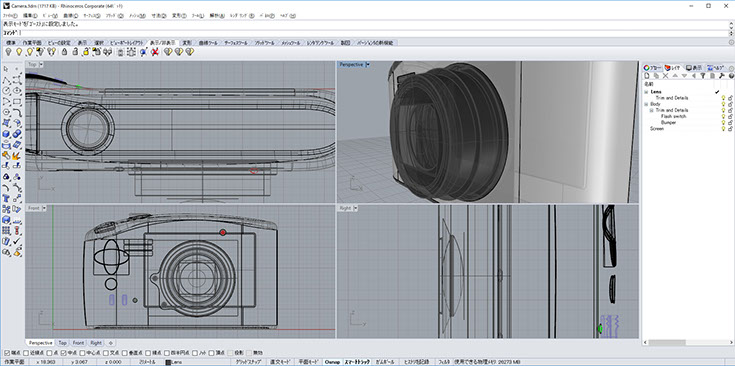Screen dimensions: 735x366
Task: Toggle グリッドスナップ in status bar
Action: pos(248,362)
